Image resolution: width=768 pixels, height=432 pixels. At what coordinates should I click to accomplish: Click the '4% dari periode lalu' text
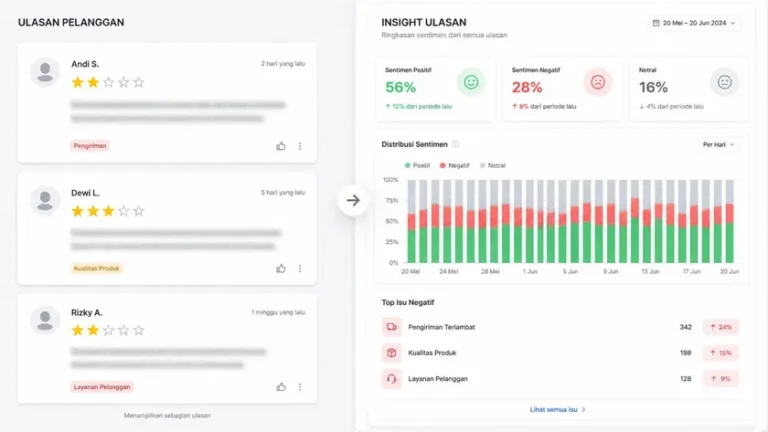tap(674, 106)
